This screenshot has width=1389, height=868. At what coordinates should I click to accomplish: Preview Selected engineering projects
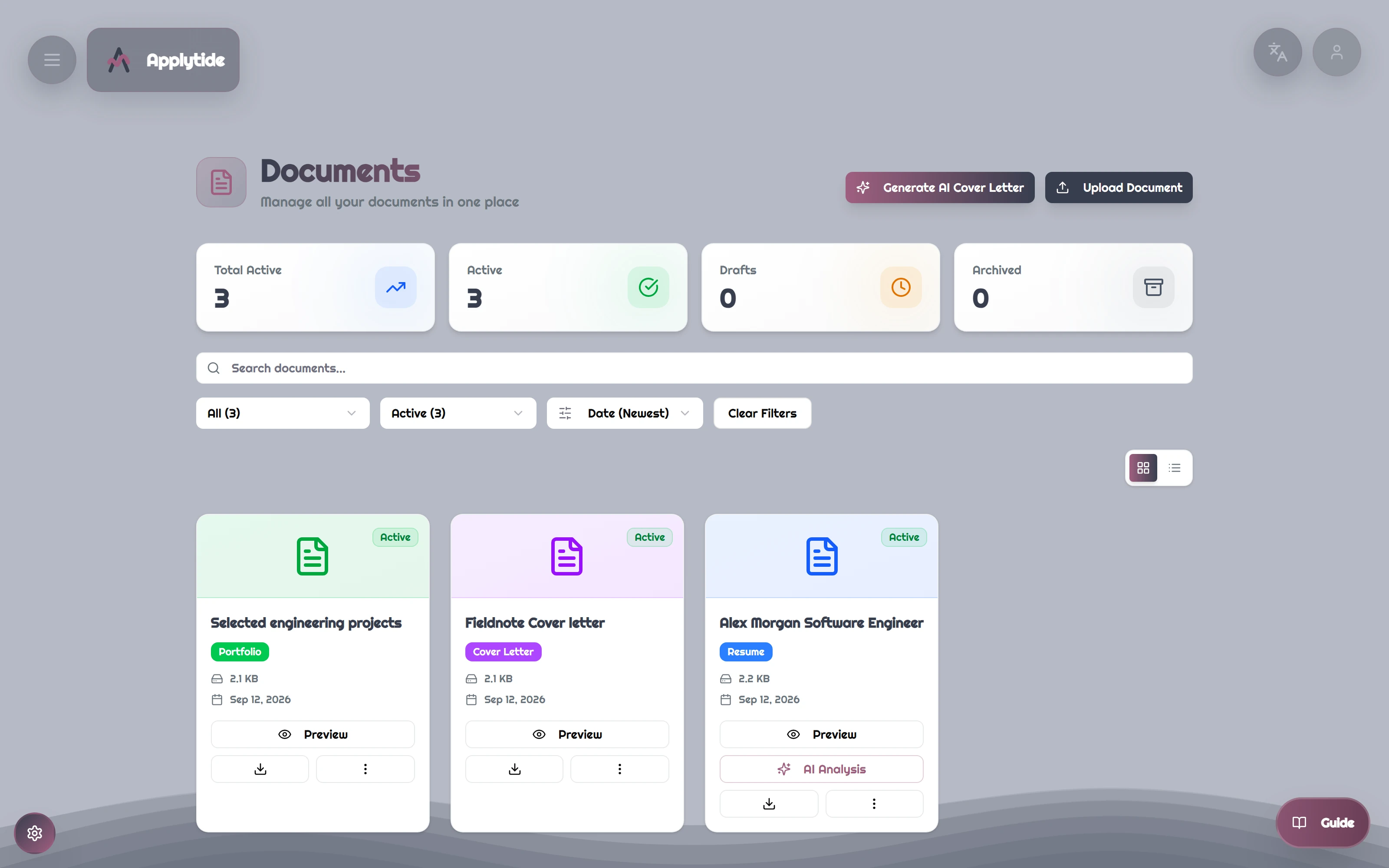313,734
